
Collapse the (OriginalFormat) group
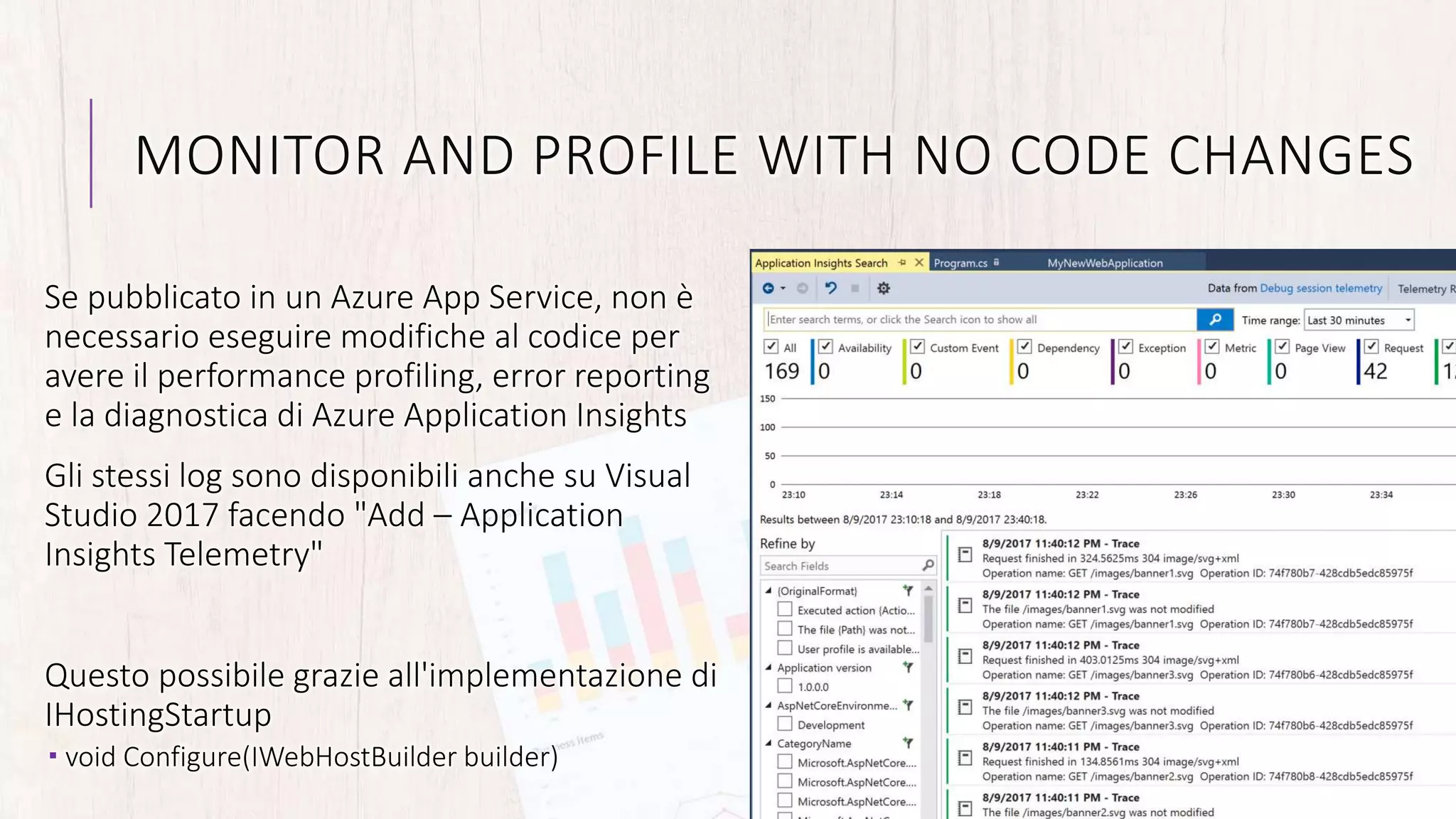(x=768, y=590)
